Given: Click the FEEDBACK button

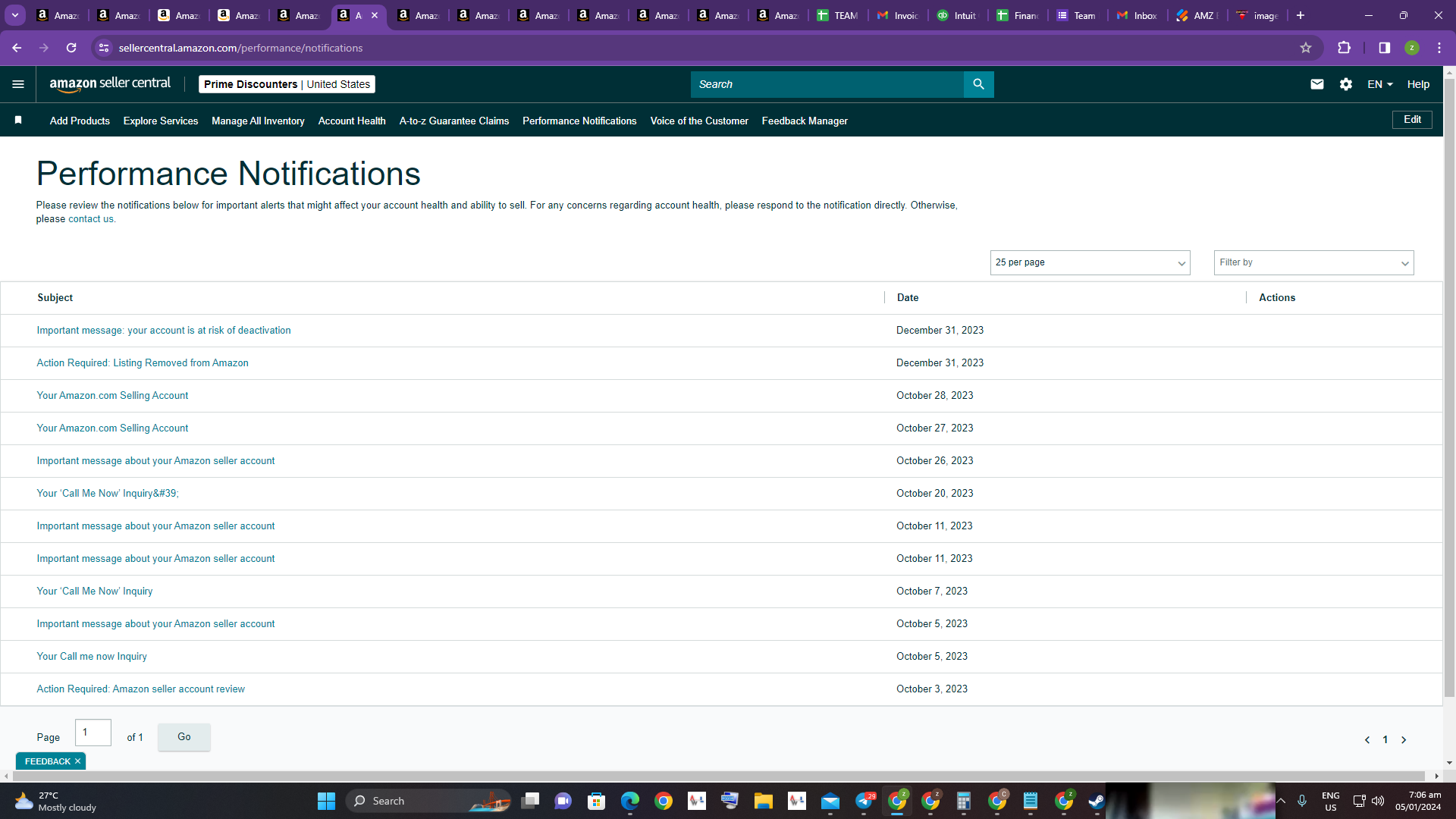Looking at the screenshot, I should 47,761.
